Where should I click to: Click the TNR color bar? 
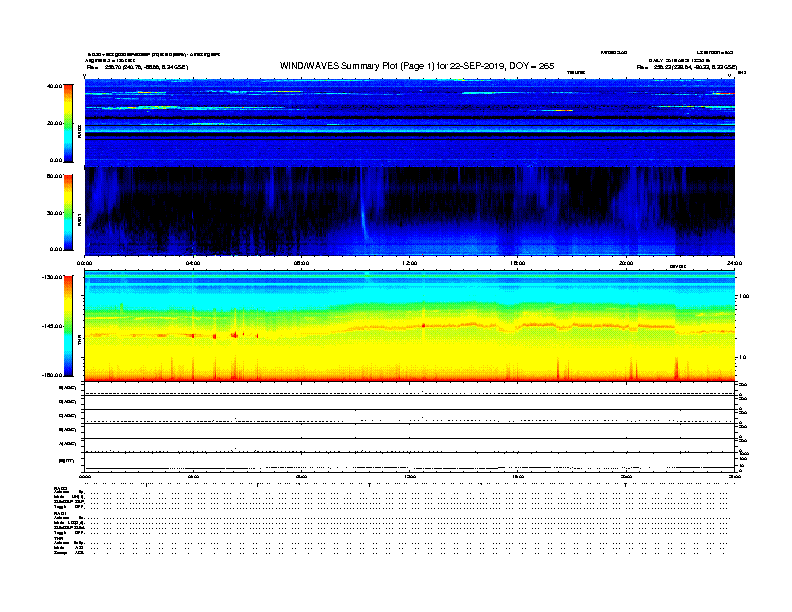pos(68,326)
